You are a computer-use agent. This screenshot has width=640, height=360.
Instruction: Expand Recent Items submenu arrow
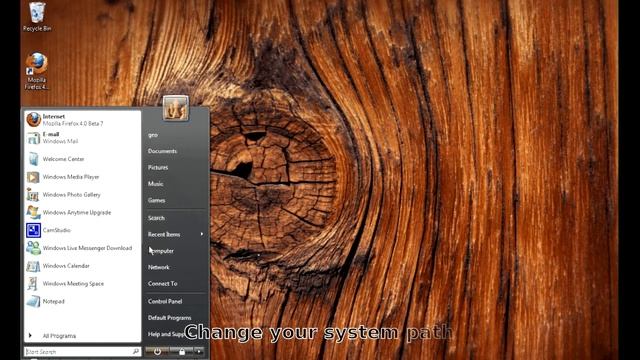pyautogui.click(x=202, y=234)
